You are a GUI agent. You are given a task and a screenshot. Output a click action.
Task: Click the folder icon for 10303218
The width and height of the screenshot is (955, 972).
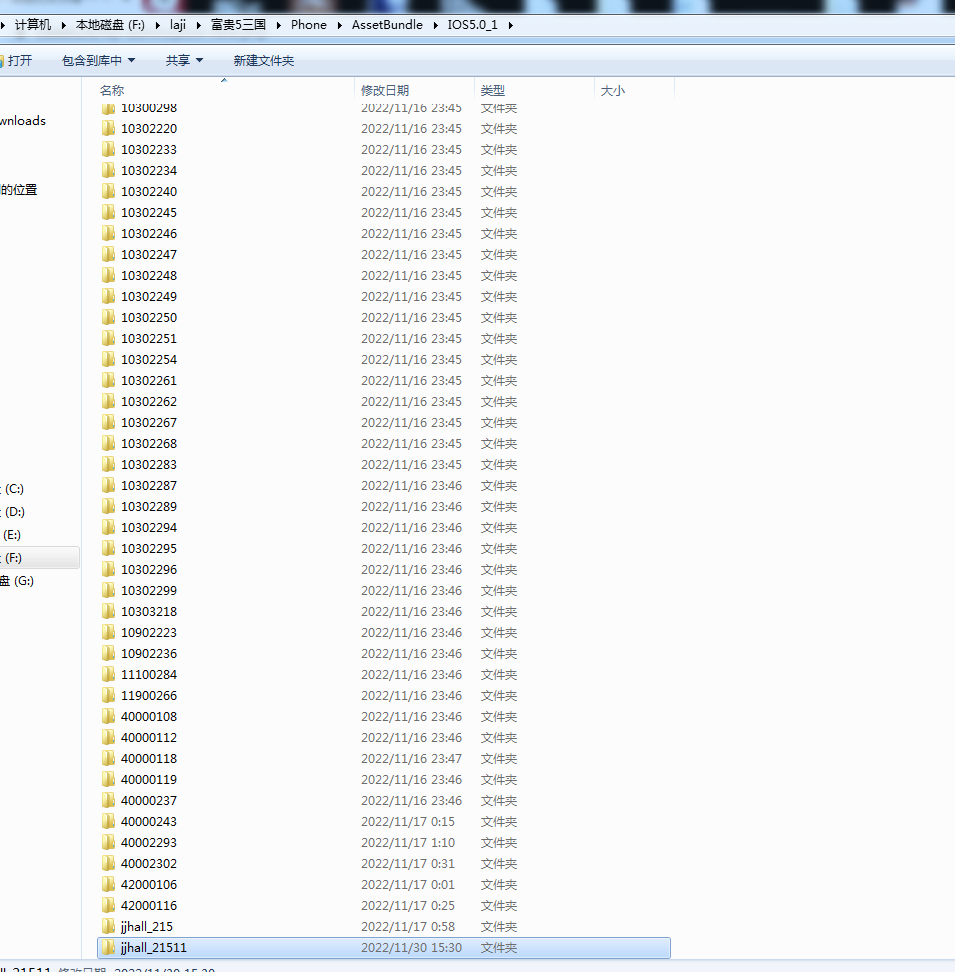(x=108, y=611)
